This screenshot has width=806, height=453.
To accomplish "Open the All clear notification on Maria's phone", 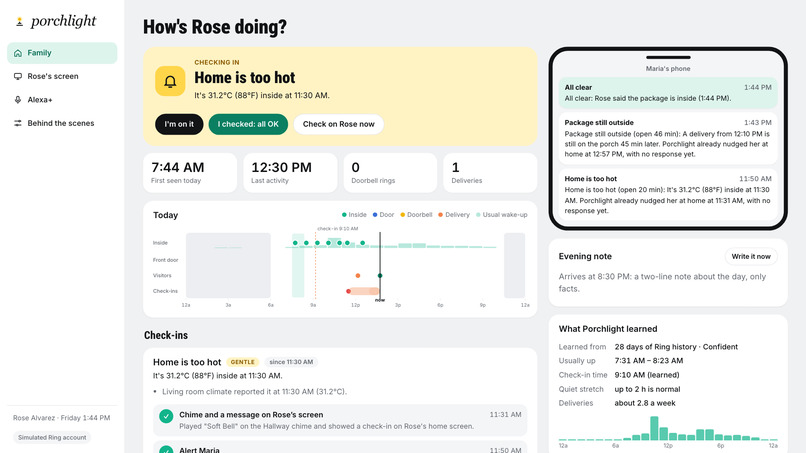I will [668, 93].
